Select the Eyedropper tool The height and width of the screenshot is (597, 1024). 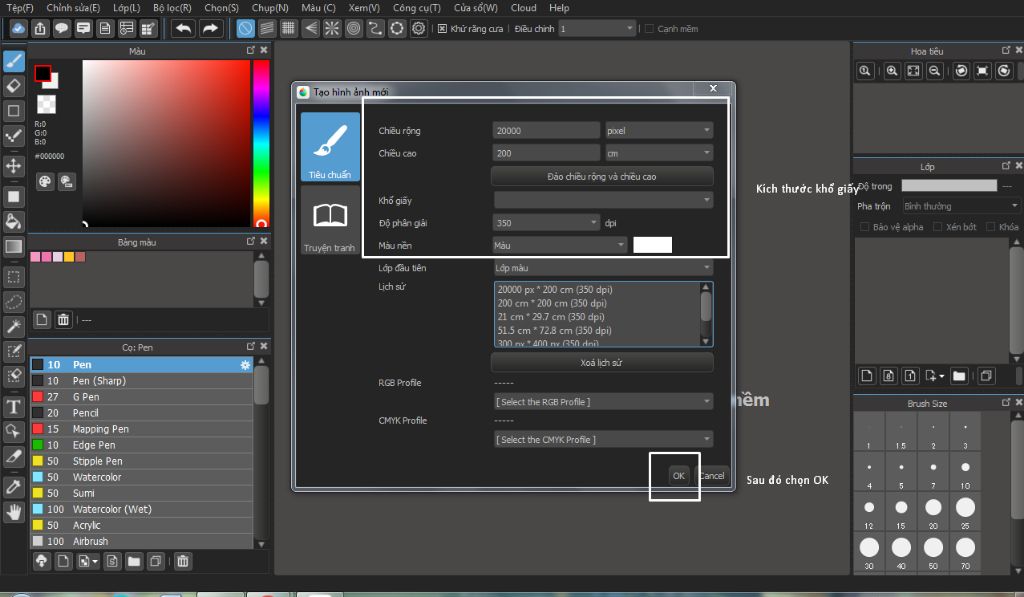(14, 487)
